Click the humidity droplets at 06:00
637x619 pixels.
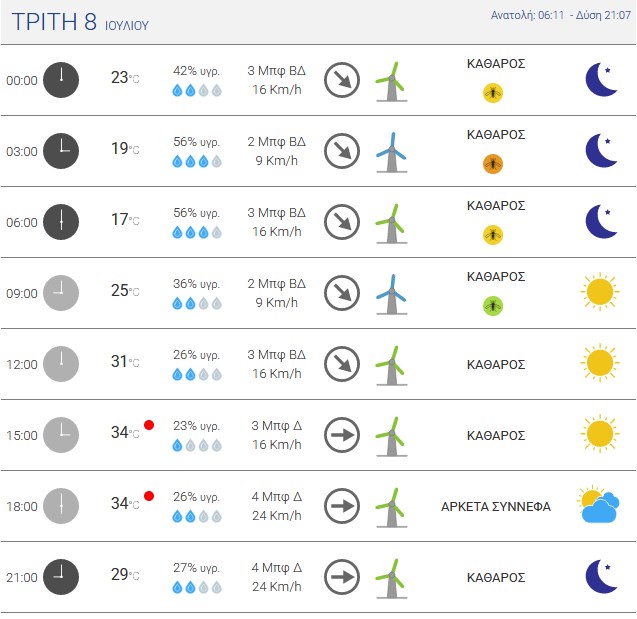click(197, 233)
